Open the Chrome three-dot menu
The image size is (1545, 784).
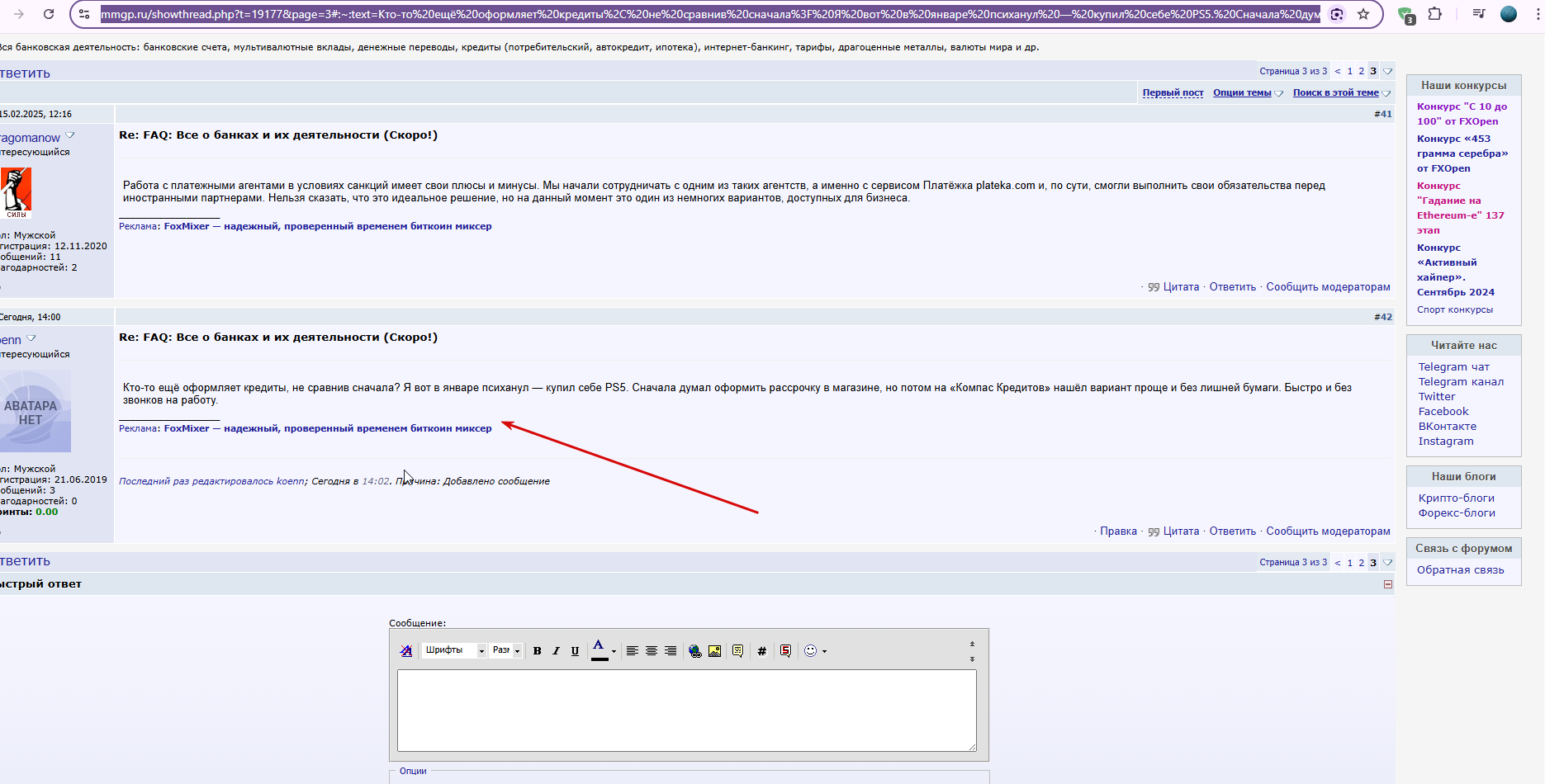point(1538,14)
